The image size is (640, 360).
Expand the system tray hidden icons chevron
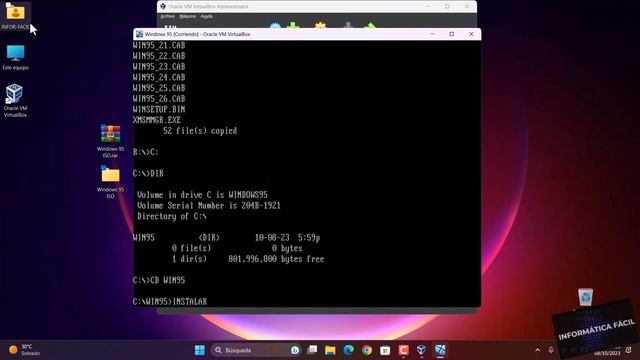click(x=538, y=350)
